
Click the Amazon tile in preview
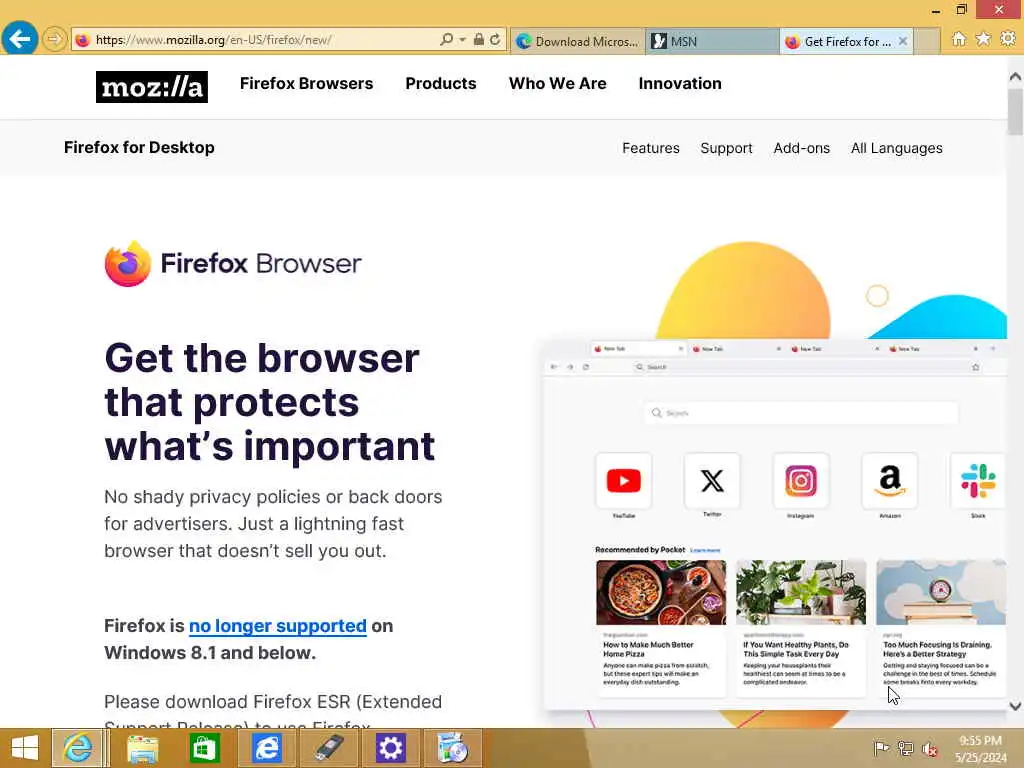tap(889, 481)
